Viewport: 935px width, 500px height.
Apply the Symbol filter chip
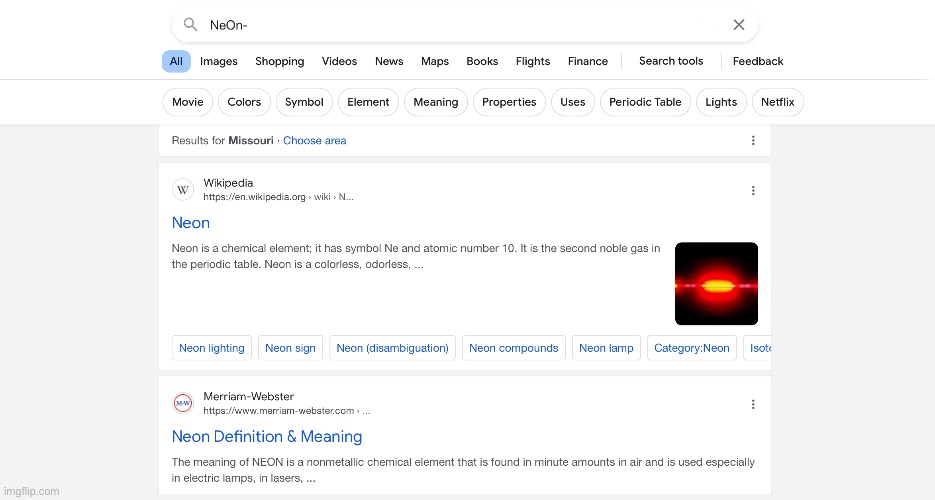304,102
